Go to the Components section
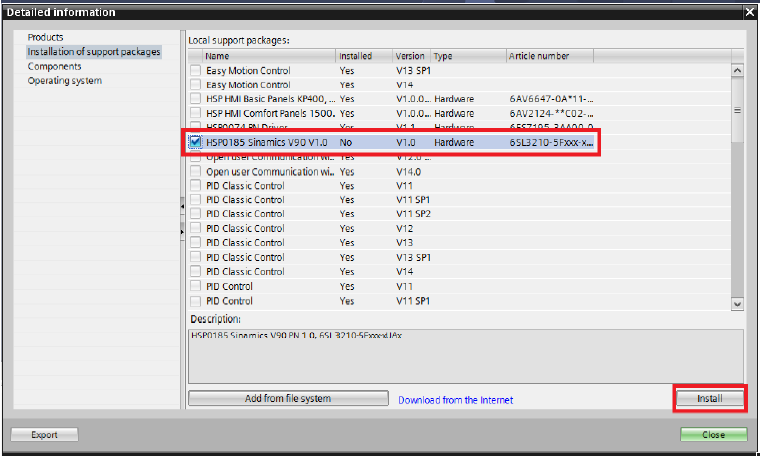760x456 pixels. coord(54,66)
